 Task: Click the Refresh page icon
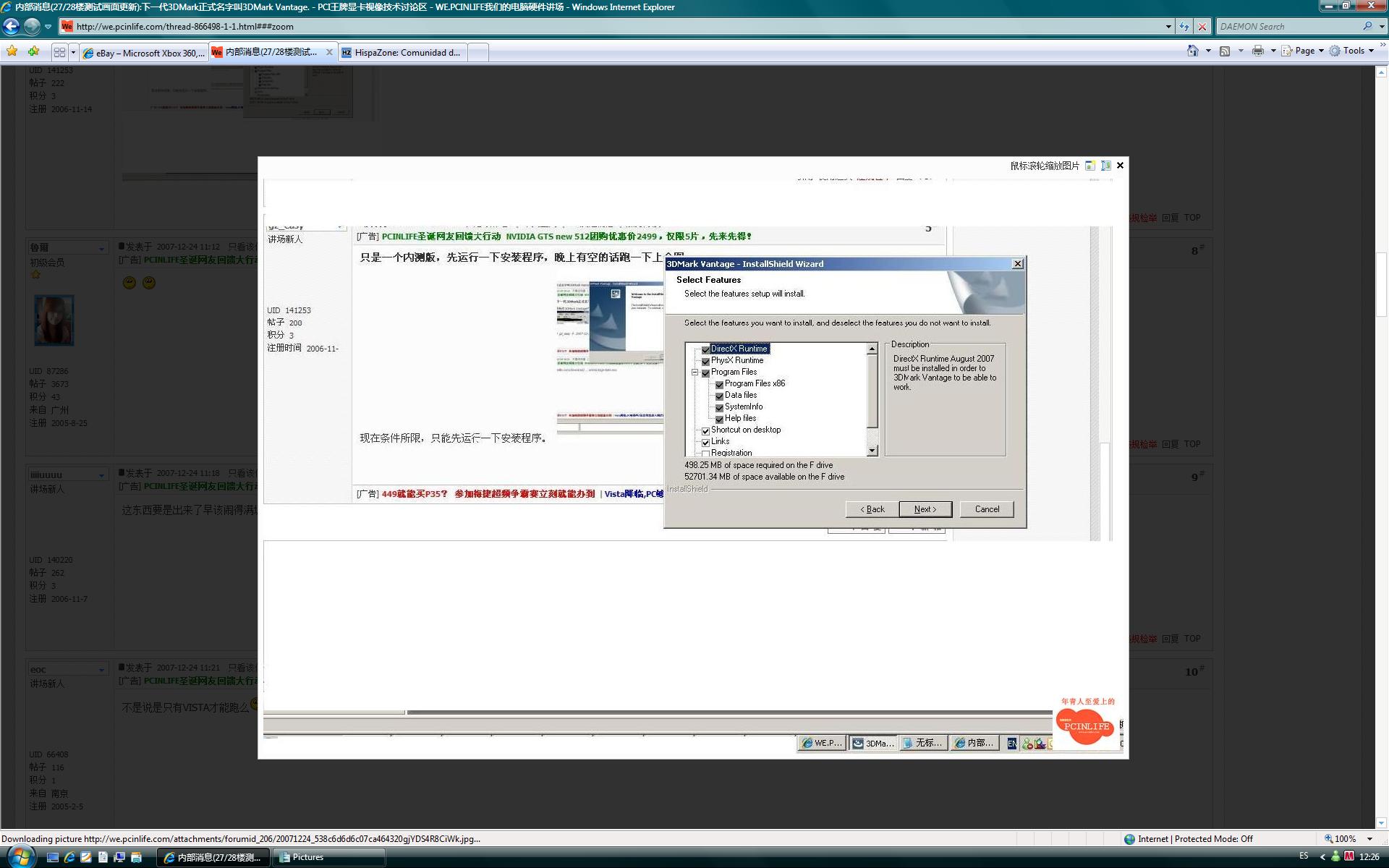(1184, 27)
